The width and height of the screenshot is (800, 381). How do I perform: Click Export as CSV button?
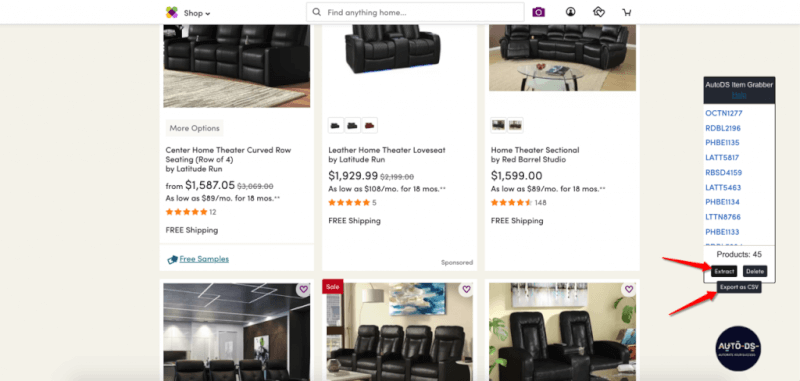pos(739,287)
